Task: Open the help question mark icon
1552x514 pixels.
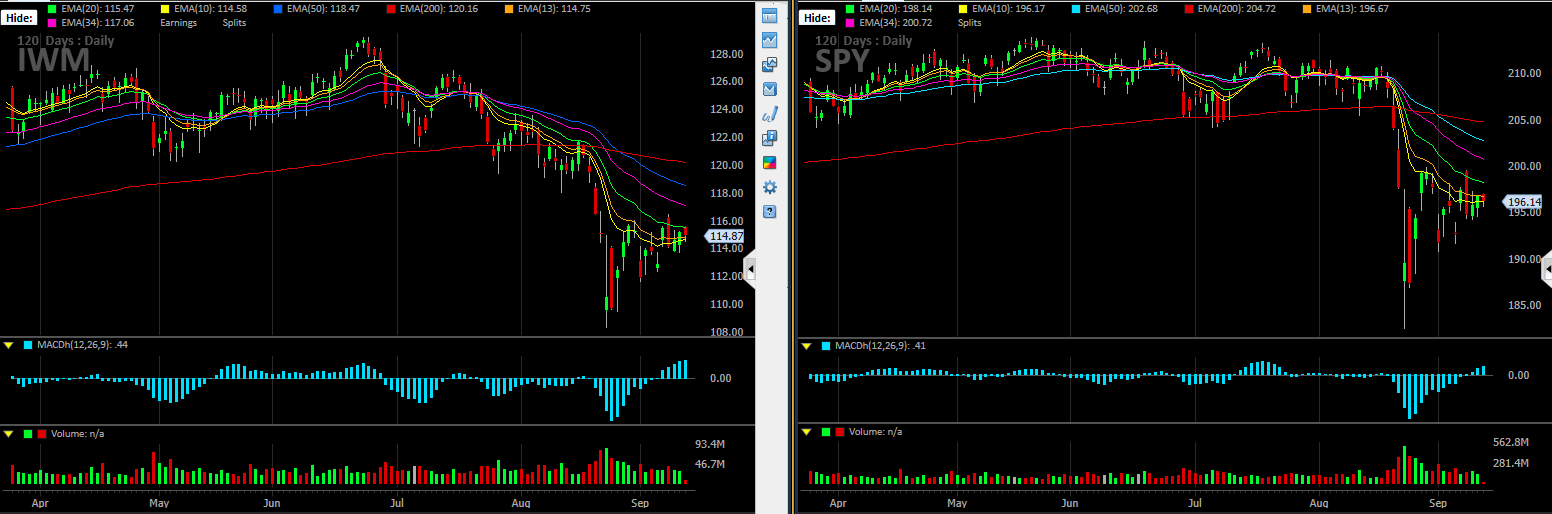Action: tap(770, 211)
